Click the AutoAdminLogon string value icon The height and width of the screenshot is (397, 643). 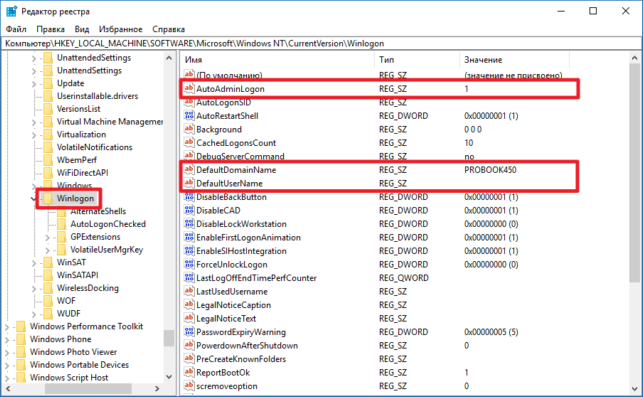(x=189, y=89)
